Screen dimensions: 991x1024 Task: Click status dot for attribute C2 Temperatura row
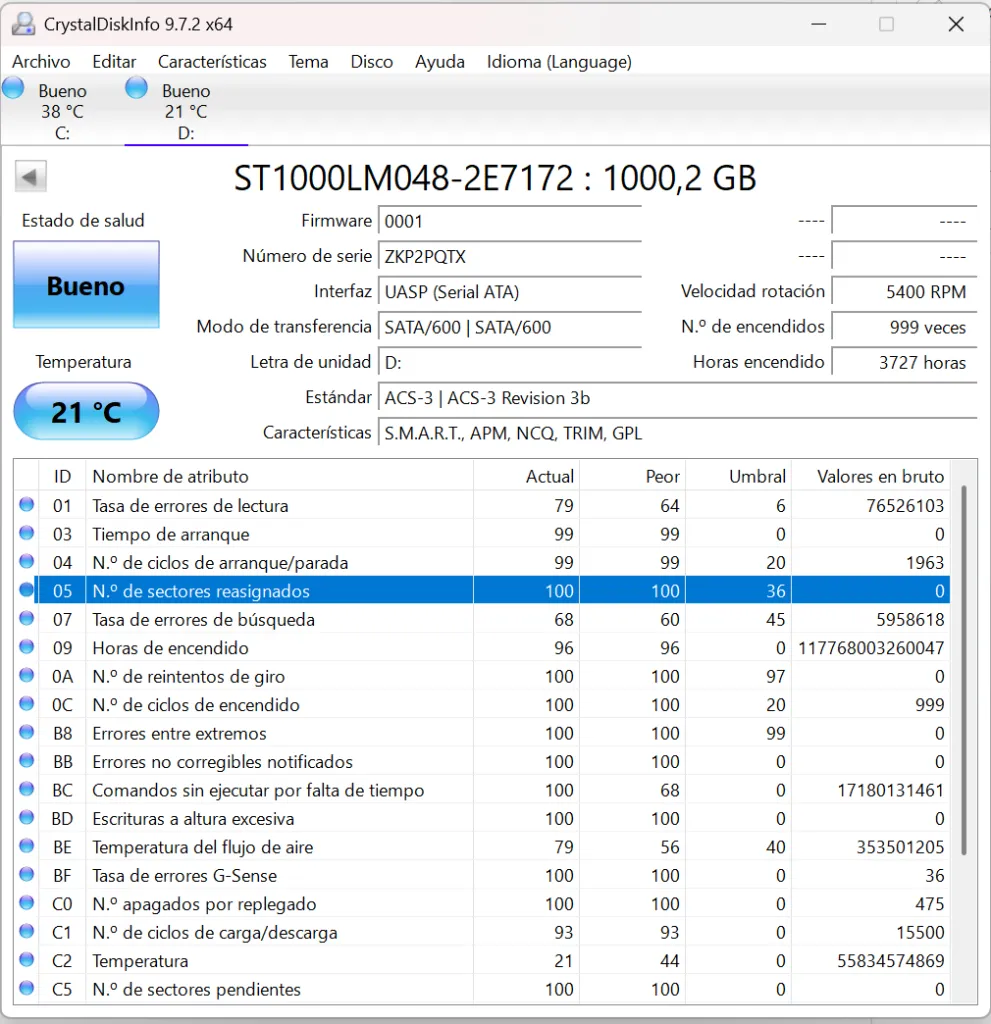pyautogui.click(x=27, y=960)
